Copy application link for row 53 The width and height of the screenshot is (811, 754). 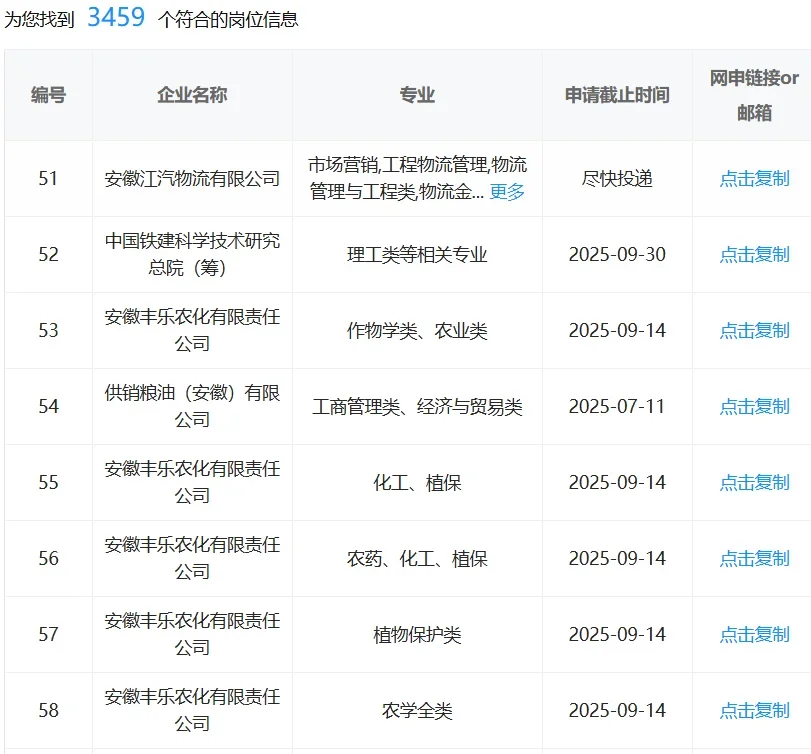click(x=754, y=330)
